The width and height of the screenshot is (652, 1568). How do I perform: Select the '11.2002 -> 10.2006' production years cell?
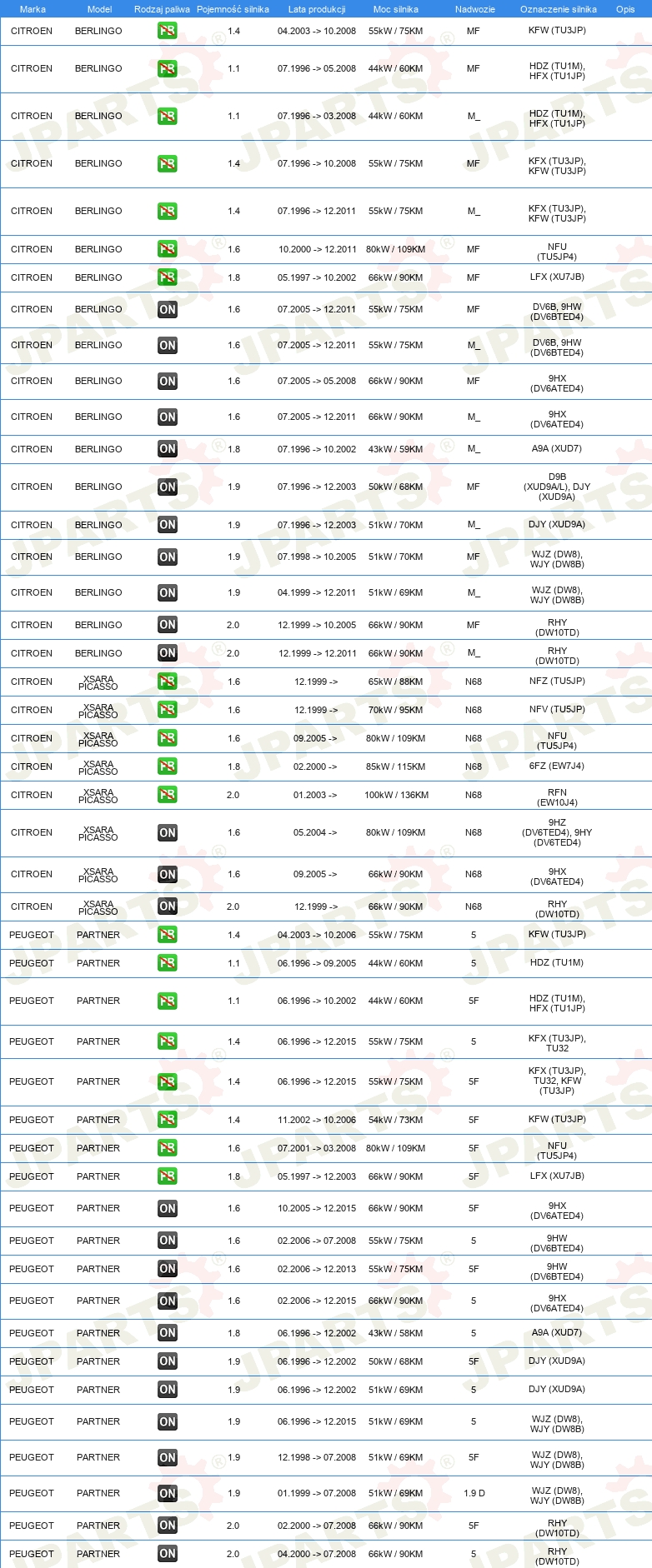(x=317, y=1120)
